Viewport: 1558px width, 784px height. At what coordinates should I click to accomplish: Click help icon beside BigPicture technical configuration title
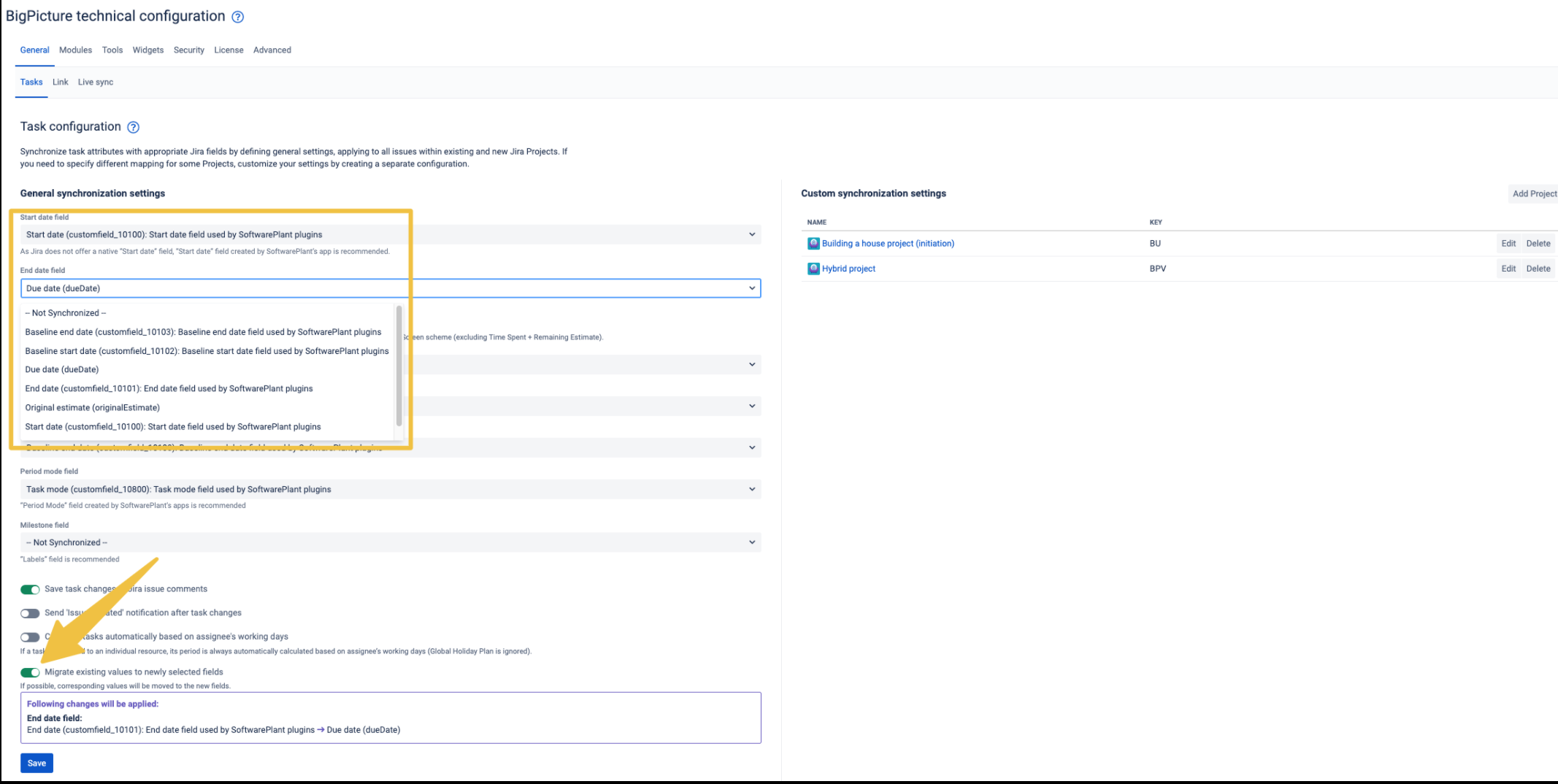coord(237,17)
